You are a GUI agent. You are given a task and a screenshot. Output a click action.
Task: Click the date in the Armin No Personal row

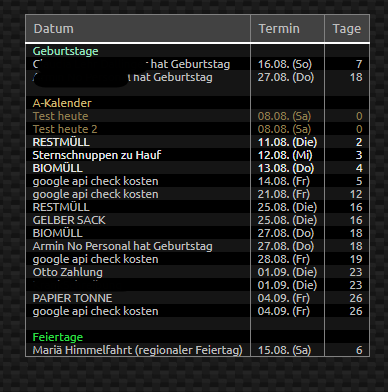[x=286, y=246]
